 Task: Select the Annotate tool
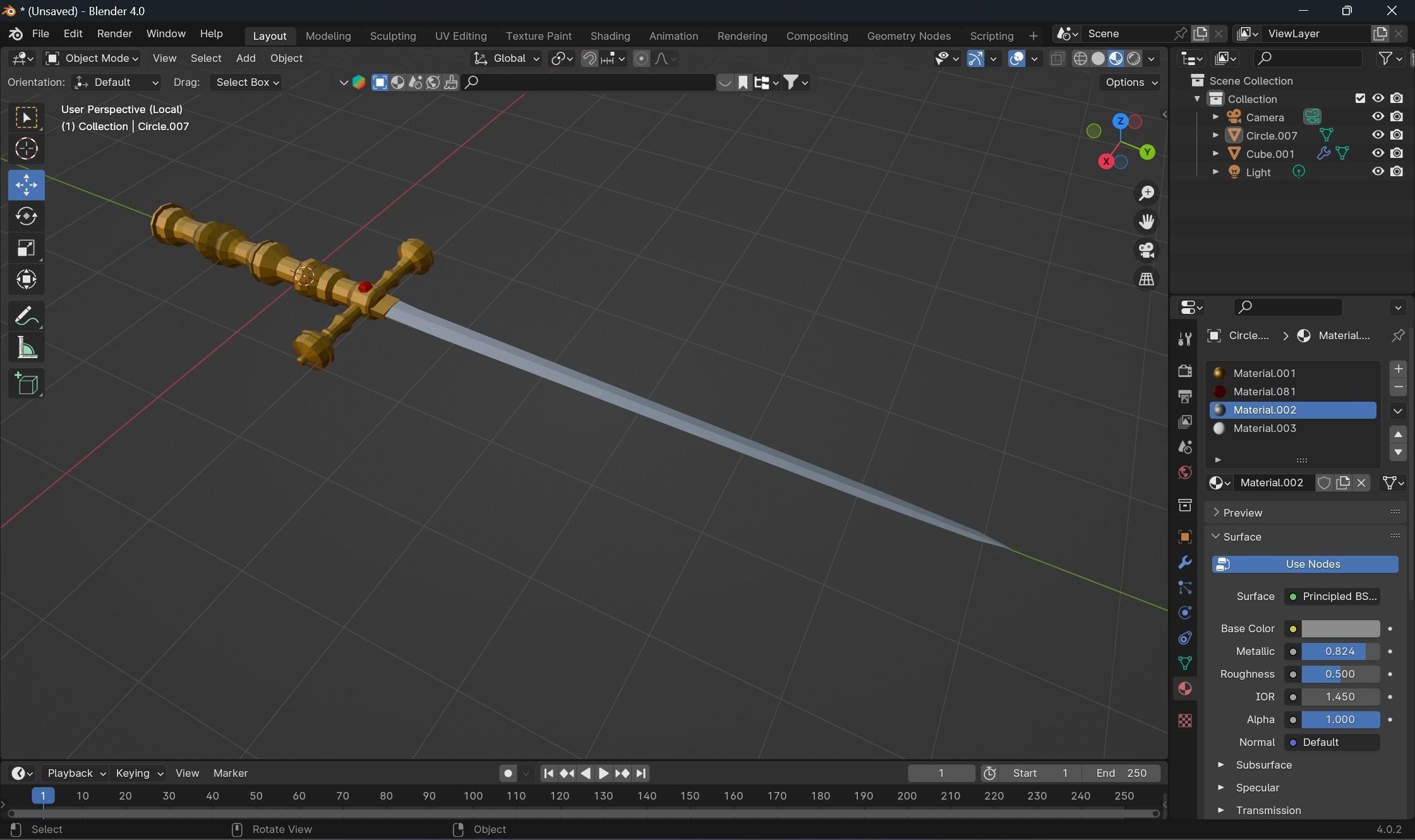(x=27, y=316)
